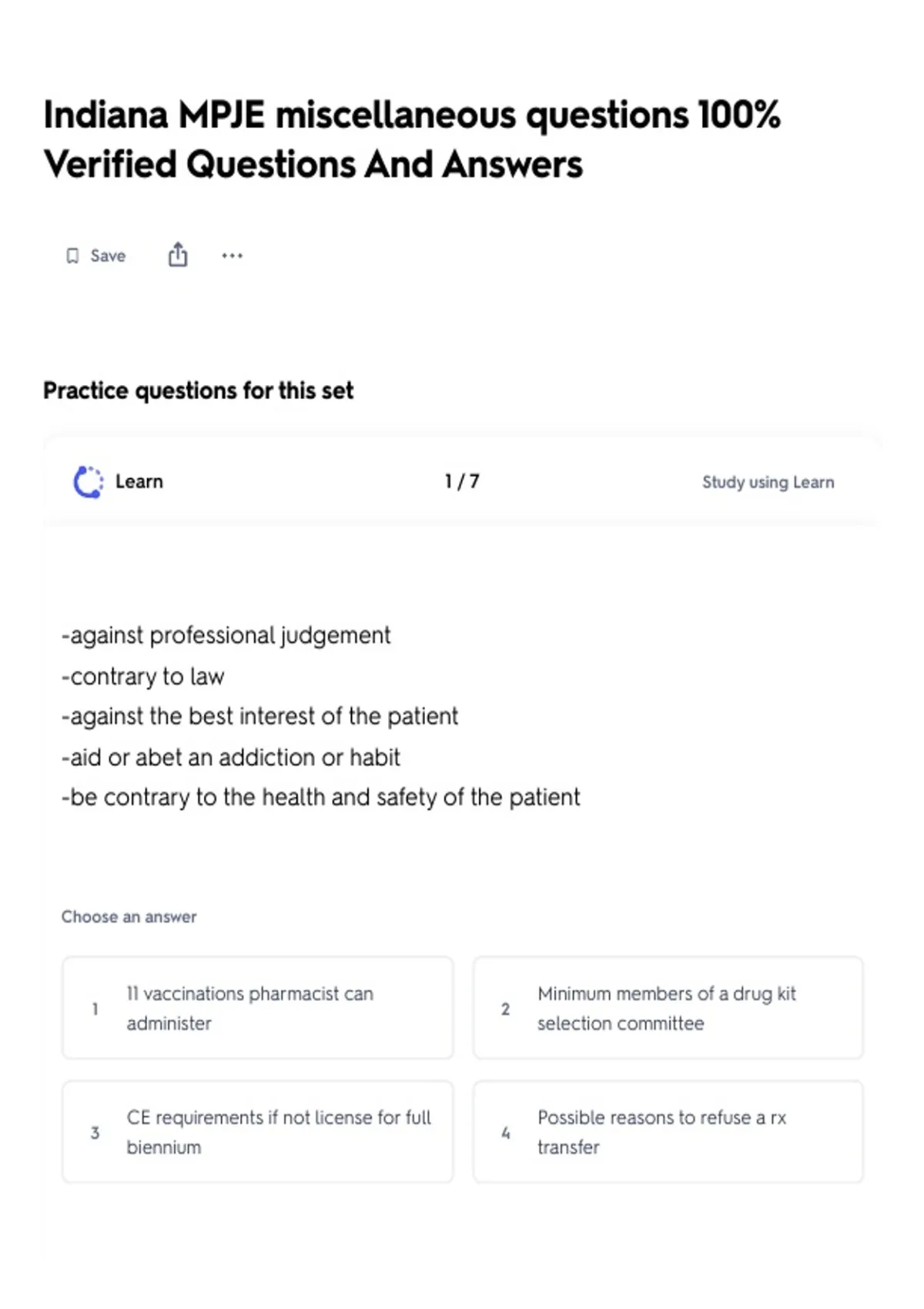Click the Choose an answer label

[x=129, y=917]
